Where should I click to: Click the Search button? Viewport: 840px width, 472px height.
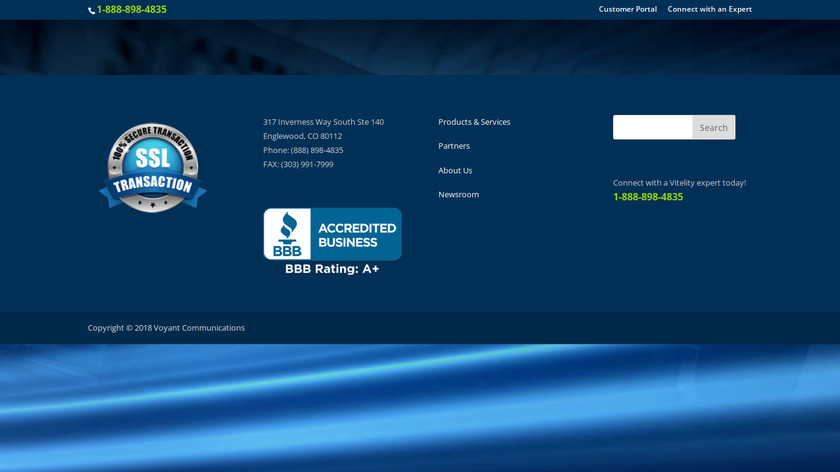click(x=714, y=128)
